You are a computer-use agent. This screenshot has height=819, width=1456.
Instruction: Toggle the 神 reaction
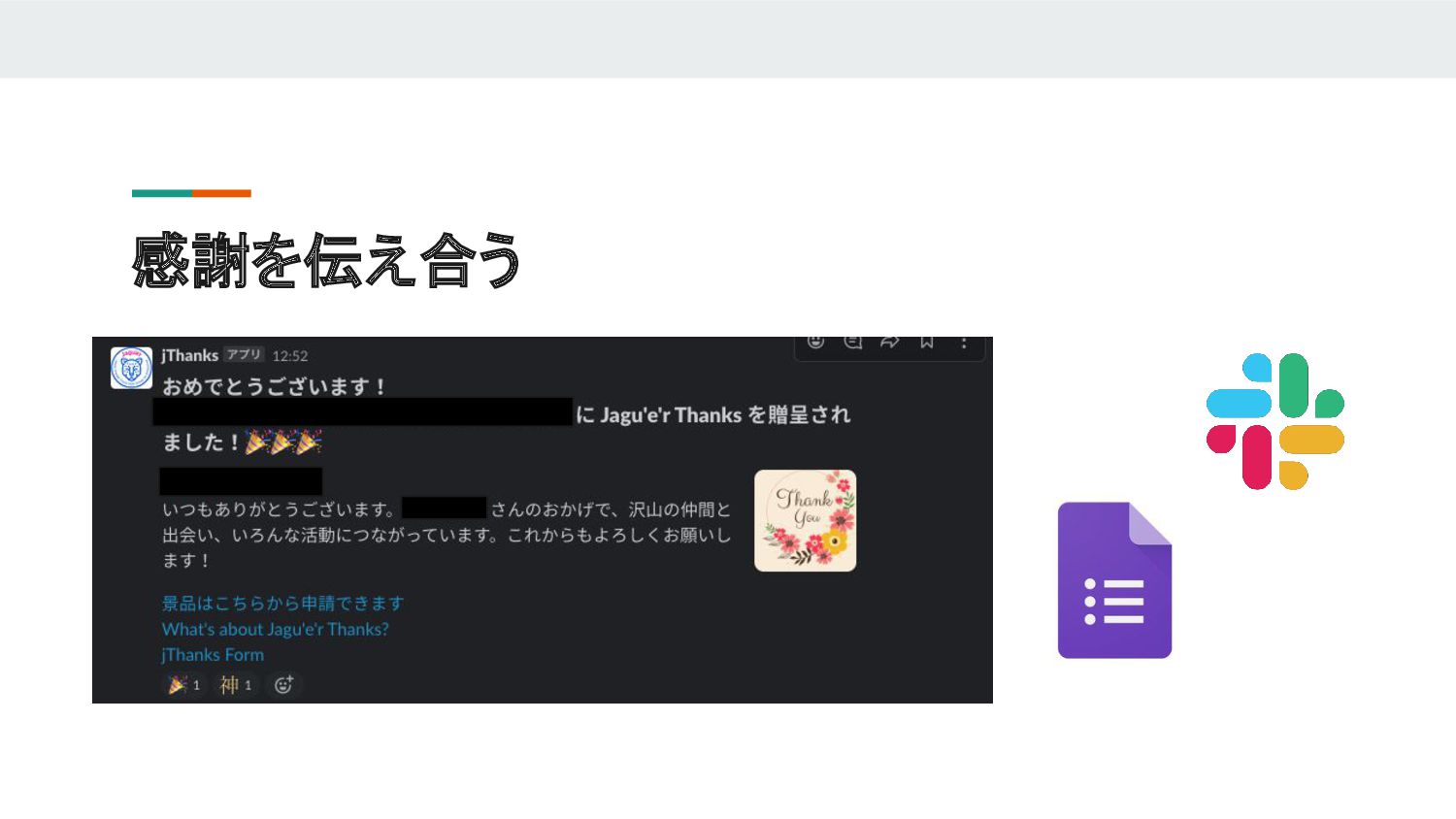(236, 685)
